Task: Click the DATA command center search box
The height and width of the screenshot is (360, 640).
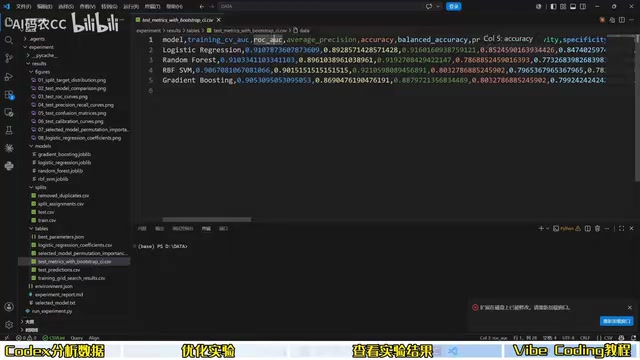Action: [321, 7]
